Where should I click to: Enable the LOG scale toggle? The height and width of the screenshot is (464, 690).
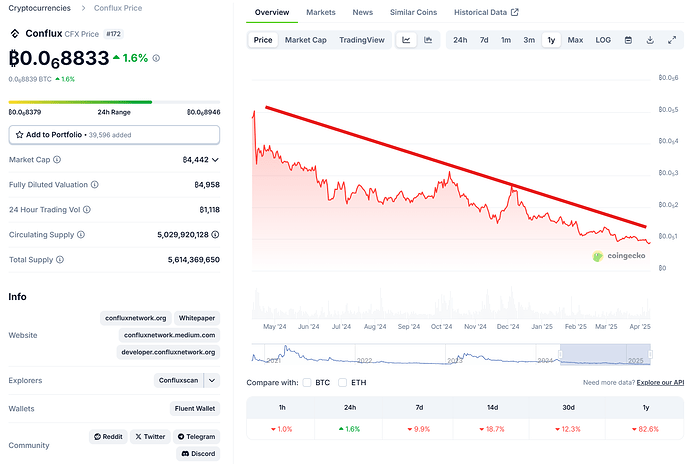(x=603, y=40)
